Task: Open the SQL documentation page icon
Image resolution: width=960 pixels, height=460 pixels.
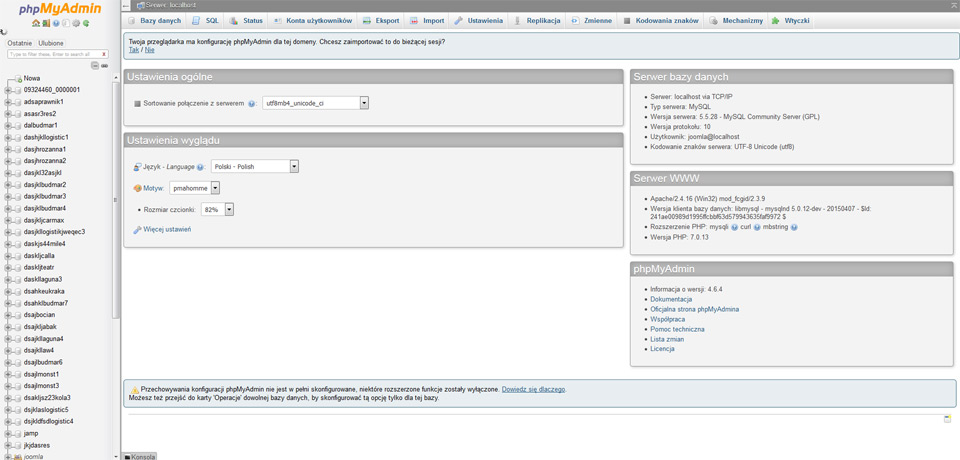Action: click(x=66, y=23)
